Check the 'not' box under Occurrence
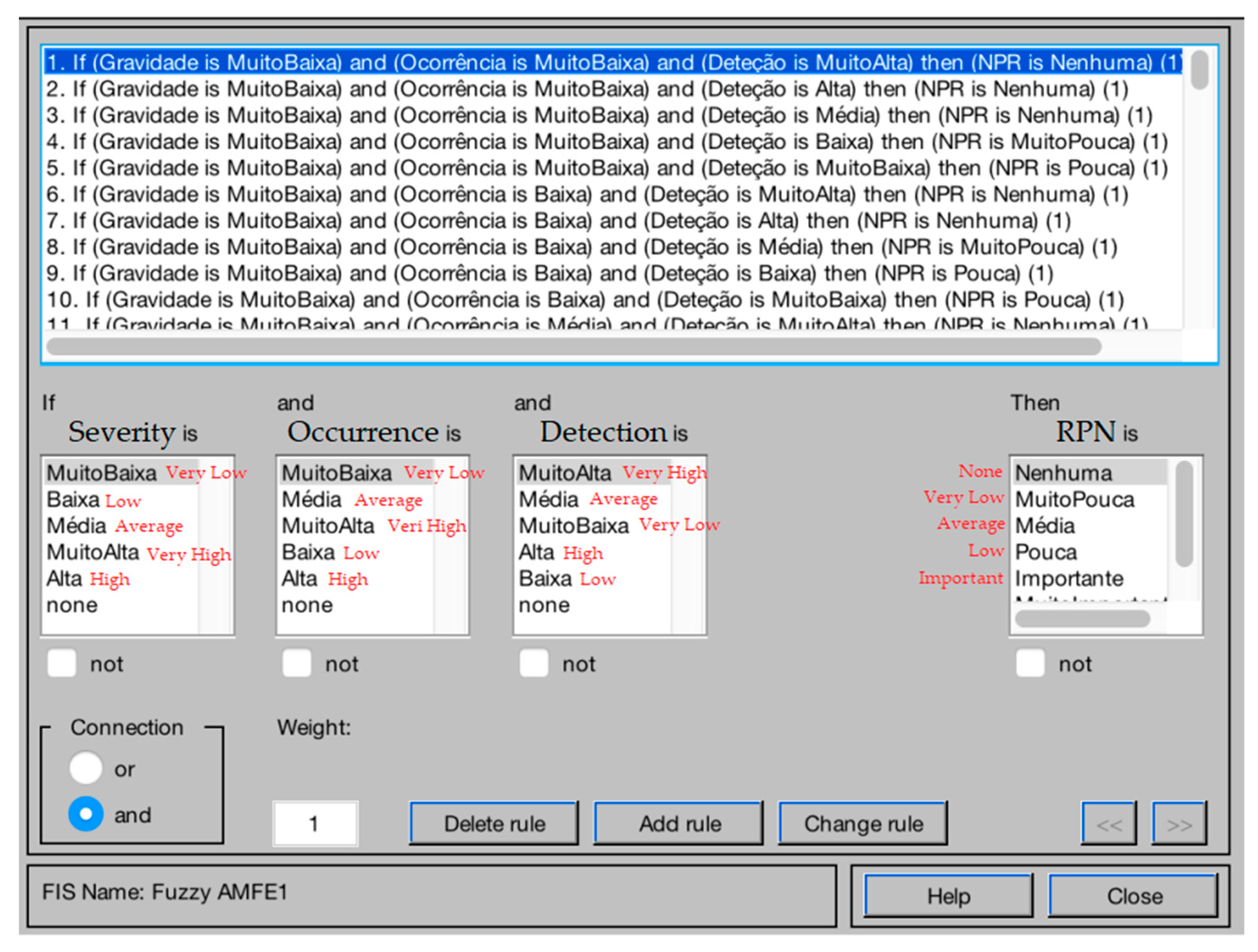This screenshot has width=1258, height=952. coord(296,663)
